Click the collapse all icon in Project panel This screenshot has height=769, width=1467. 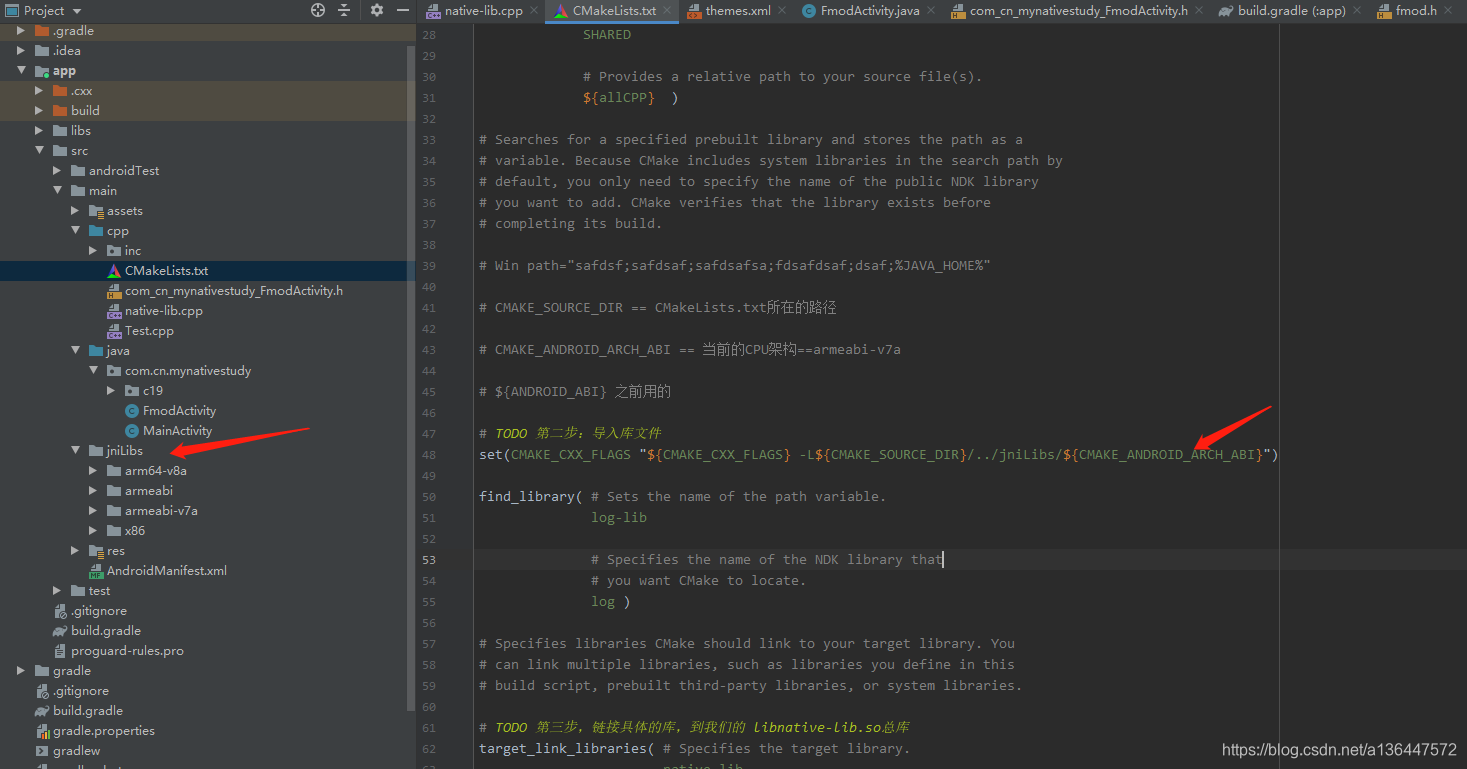344,10
